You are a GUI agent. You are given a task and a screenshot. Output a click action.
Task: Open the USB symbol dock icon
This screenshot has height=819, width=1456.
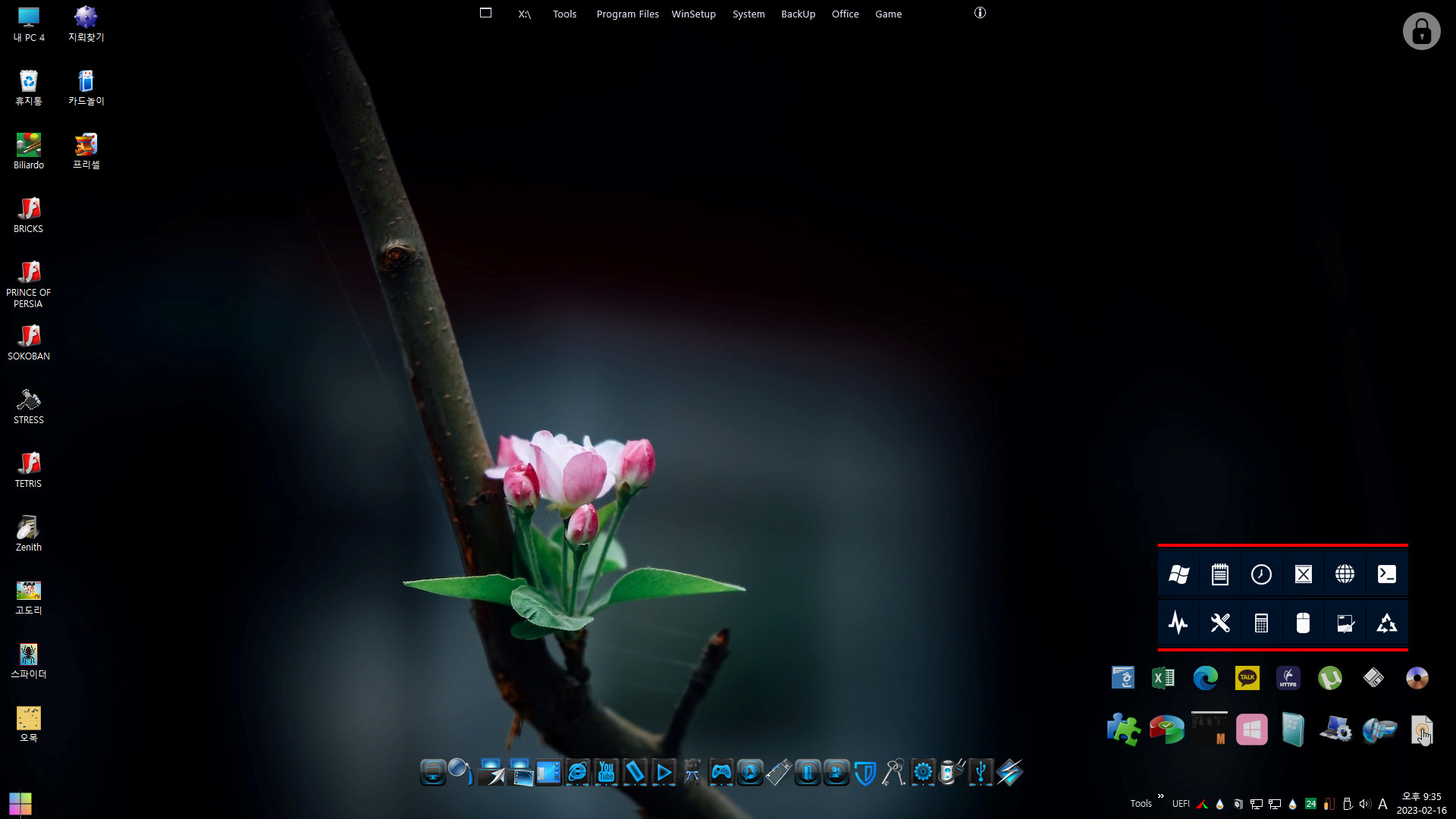pyautogui.click(x=981, y=772)
